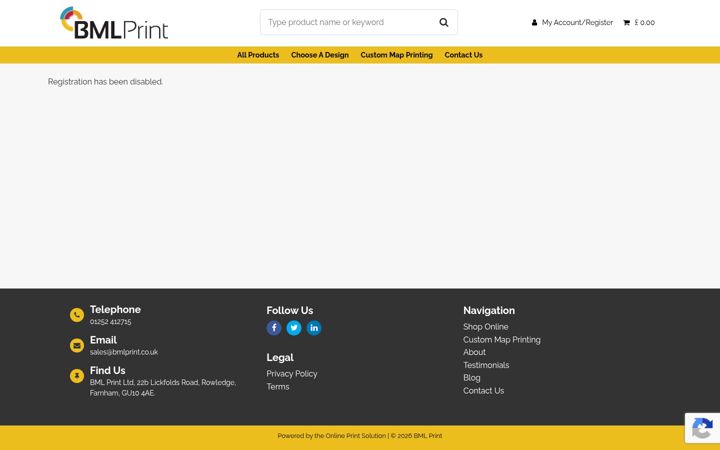Open the Privacy Policy link
This screenshot has width=720, height=450.
[x=292, y=374]
